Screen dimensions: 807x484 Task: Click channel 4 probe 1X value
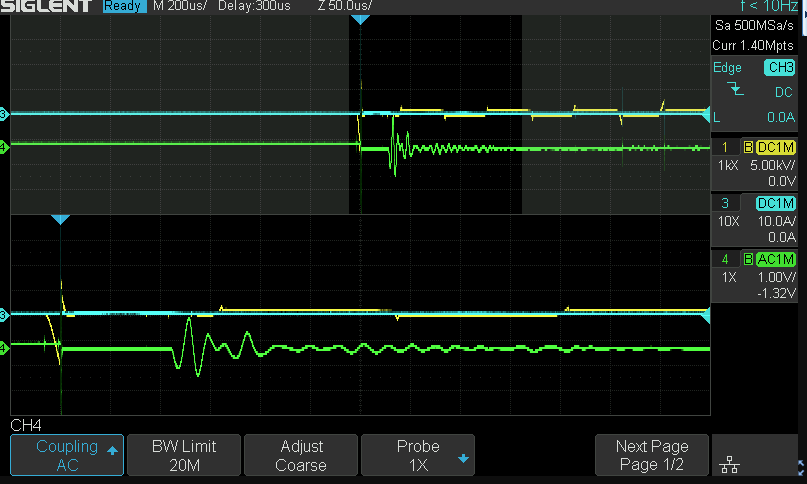coord(729,278)
